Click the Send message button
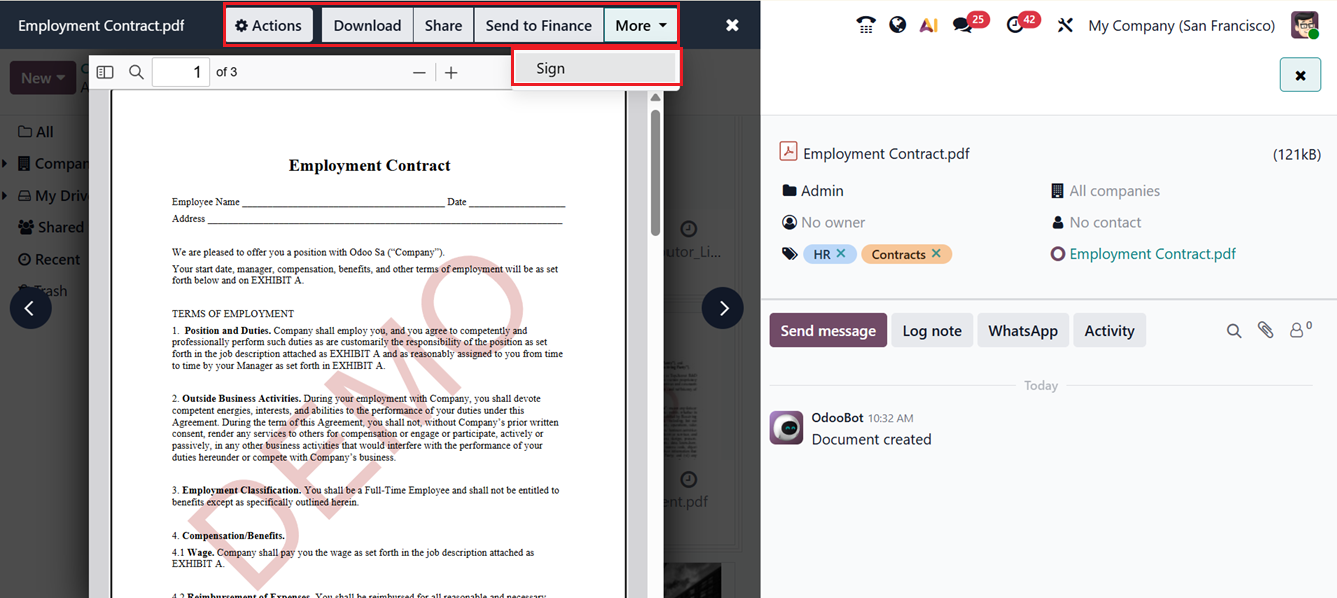 pos(828,331)
